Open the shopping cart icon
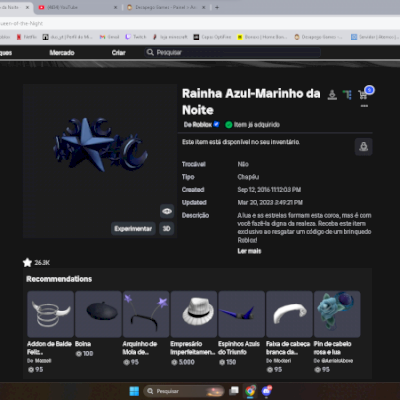The height and width of the screenshot is (400, 400). pos(362,95)
